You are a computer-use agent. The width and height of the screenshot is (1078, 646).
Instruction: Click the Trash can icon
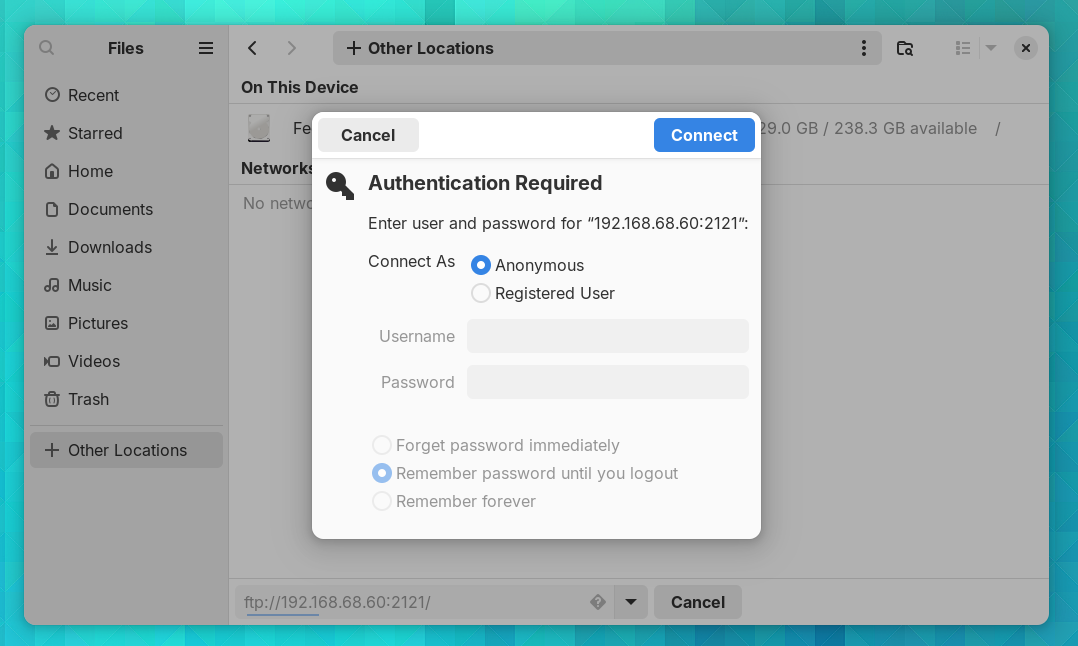[52, 399]
